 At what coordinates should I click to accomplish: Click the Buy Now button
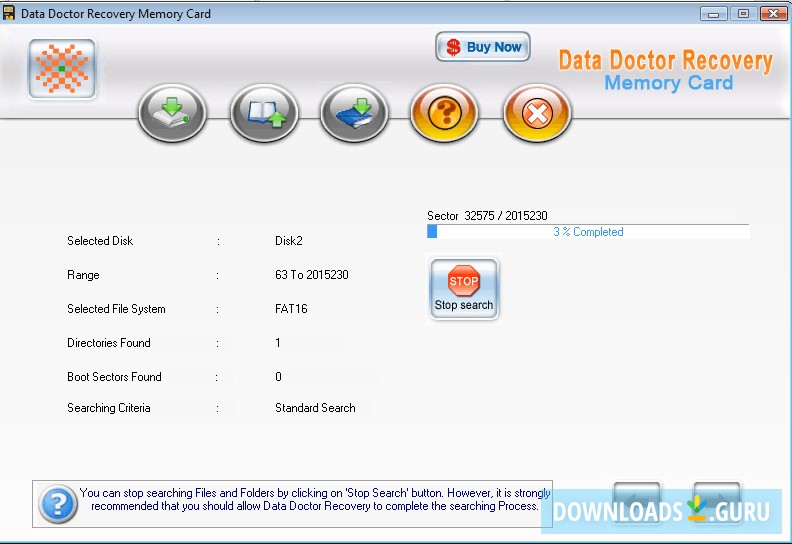click(x=483, y=47)
